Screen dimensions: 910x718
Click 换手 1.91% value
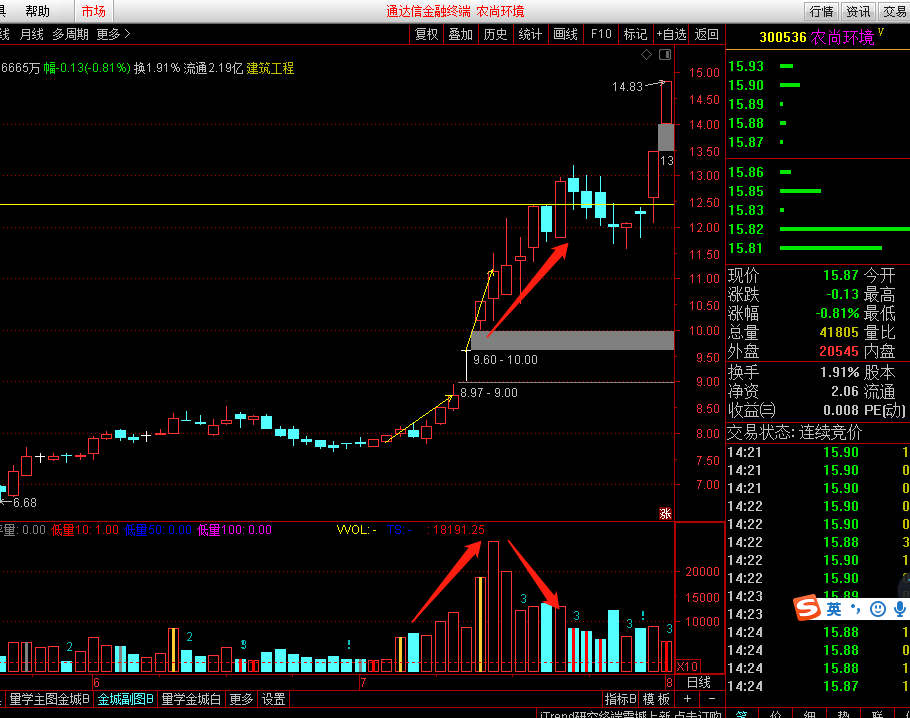(x=839, y=372)
